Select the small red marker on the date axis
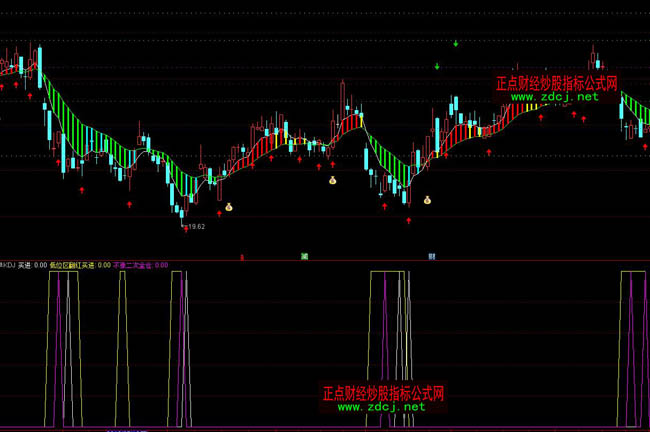The height and width of the screenshot is (432, 650). tap(242, 256)
